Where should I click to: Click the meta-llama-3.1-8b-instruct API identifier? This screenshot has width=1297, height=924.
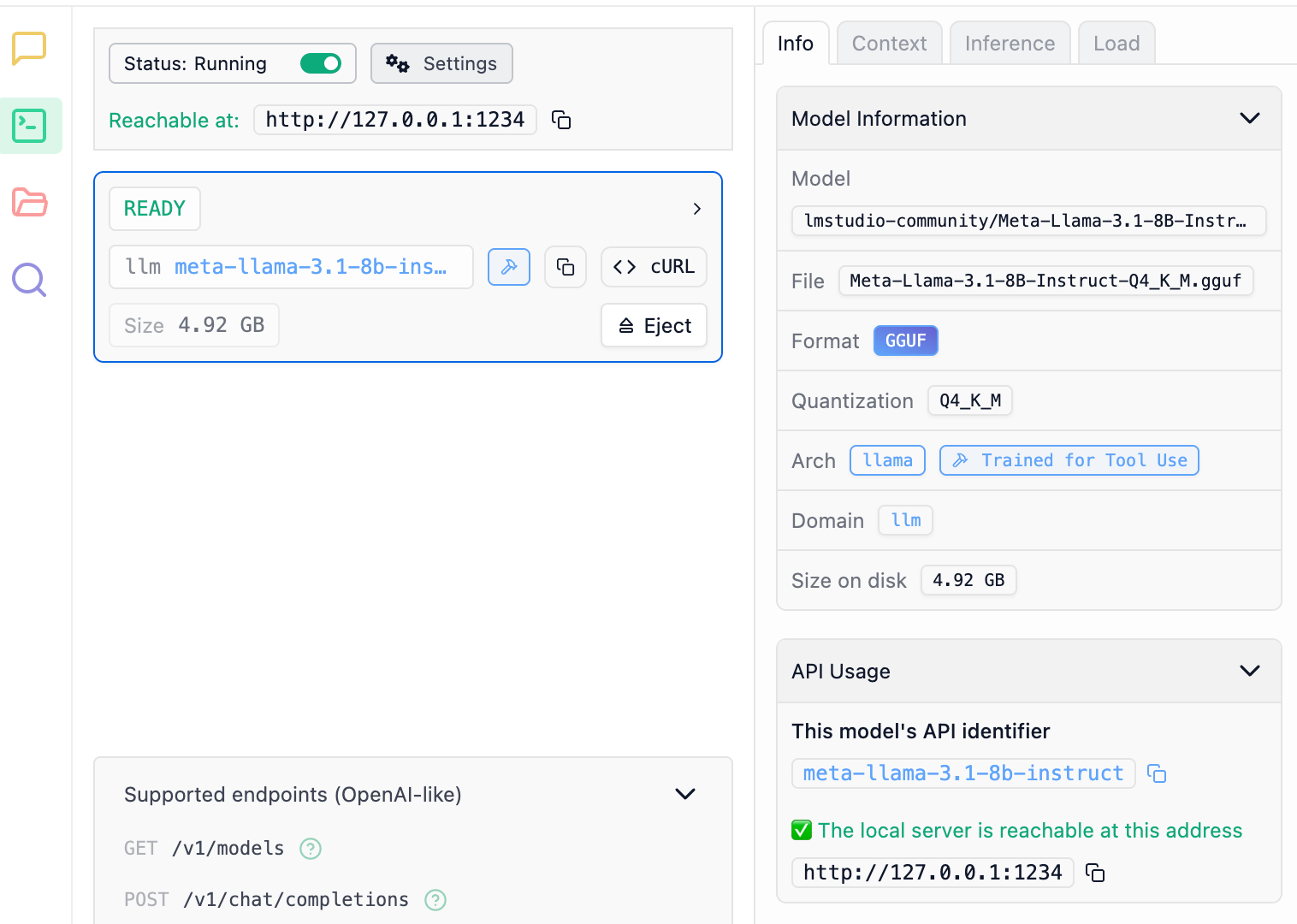pos(963,773)
